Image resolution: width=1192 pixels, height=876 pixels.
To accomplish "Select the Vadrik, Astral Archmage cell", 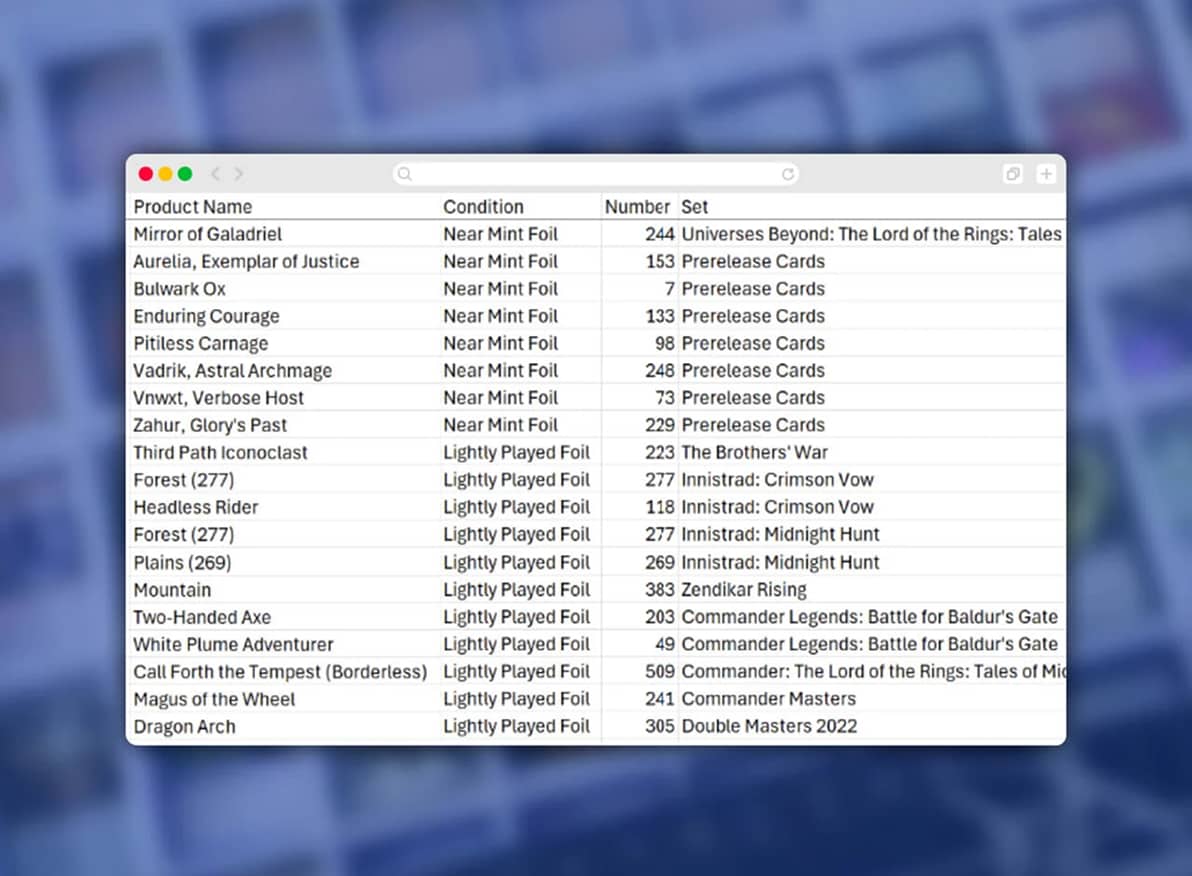I will [x=233, y=371].
